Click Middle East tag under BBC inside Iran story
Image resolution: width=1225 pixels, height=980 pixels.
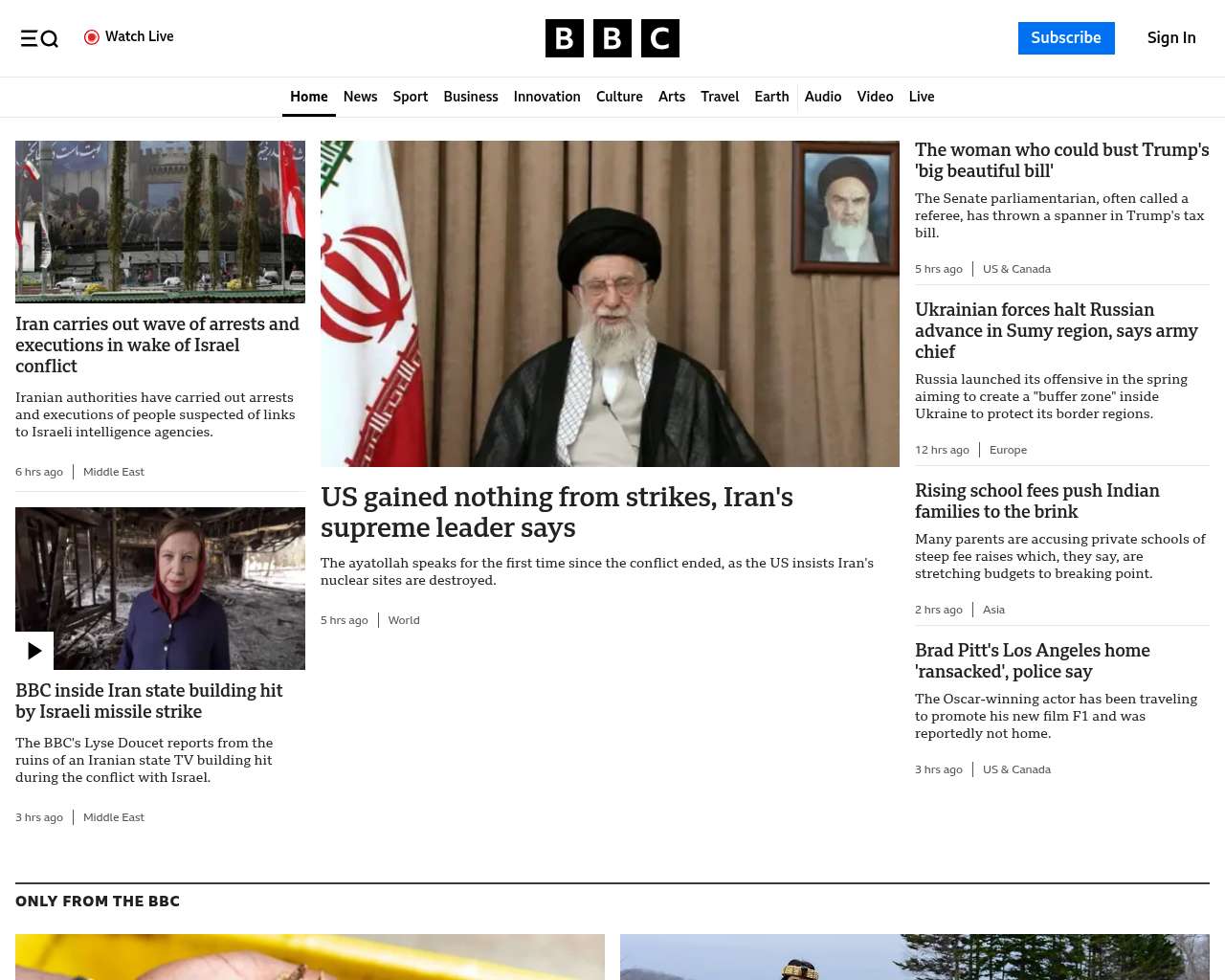coord(114,817)
